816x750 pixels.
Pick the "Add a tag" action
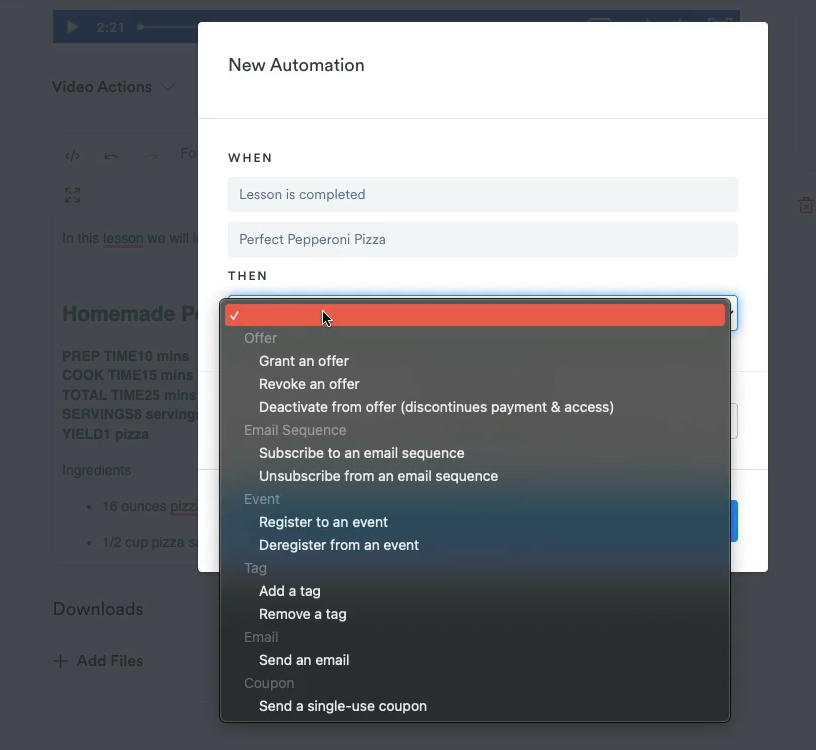[x=289, y=591]
